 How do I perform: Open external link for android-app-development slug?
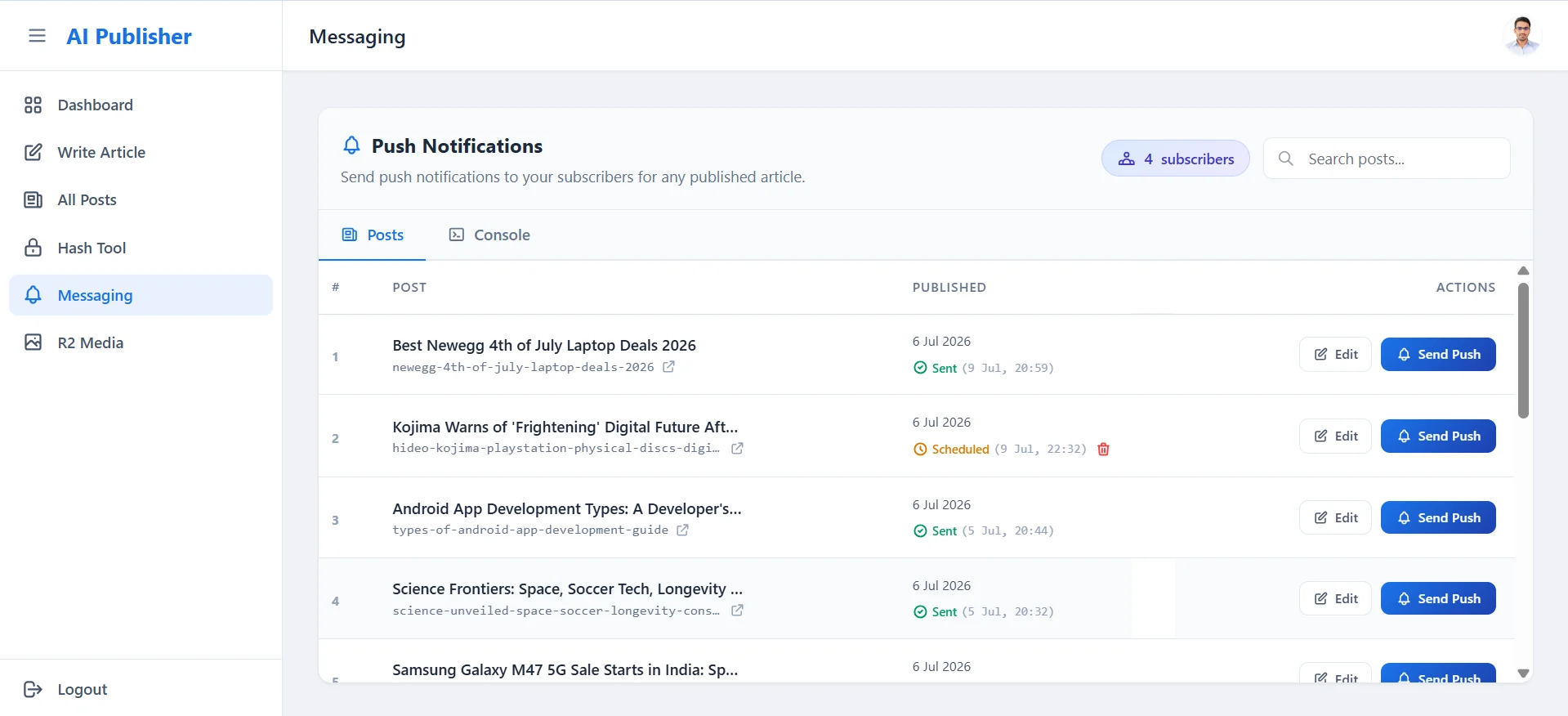point(682,530)
